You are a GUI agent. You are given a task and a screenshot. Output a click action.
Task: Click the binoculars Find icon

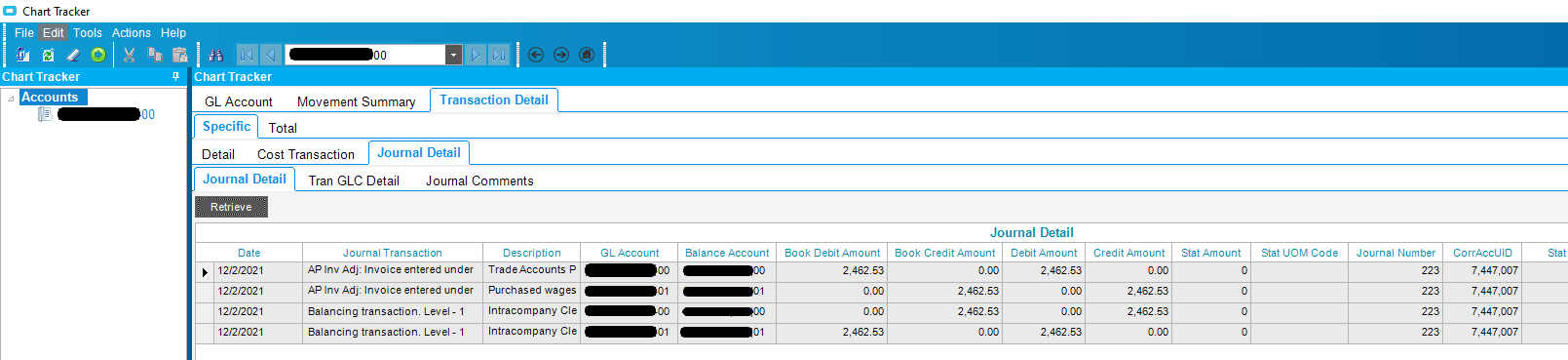pyautogui.click(x=216, y=55)
